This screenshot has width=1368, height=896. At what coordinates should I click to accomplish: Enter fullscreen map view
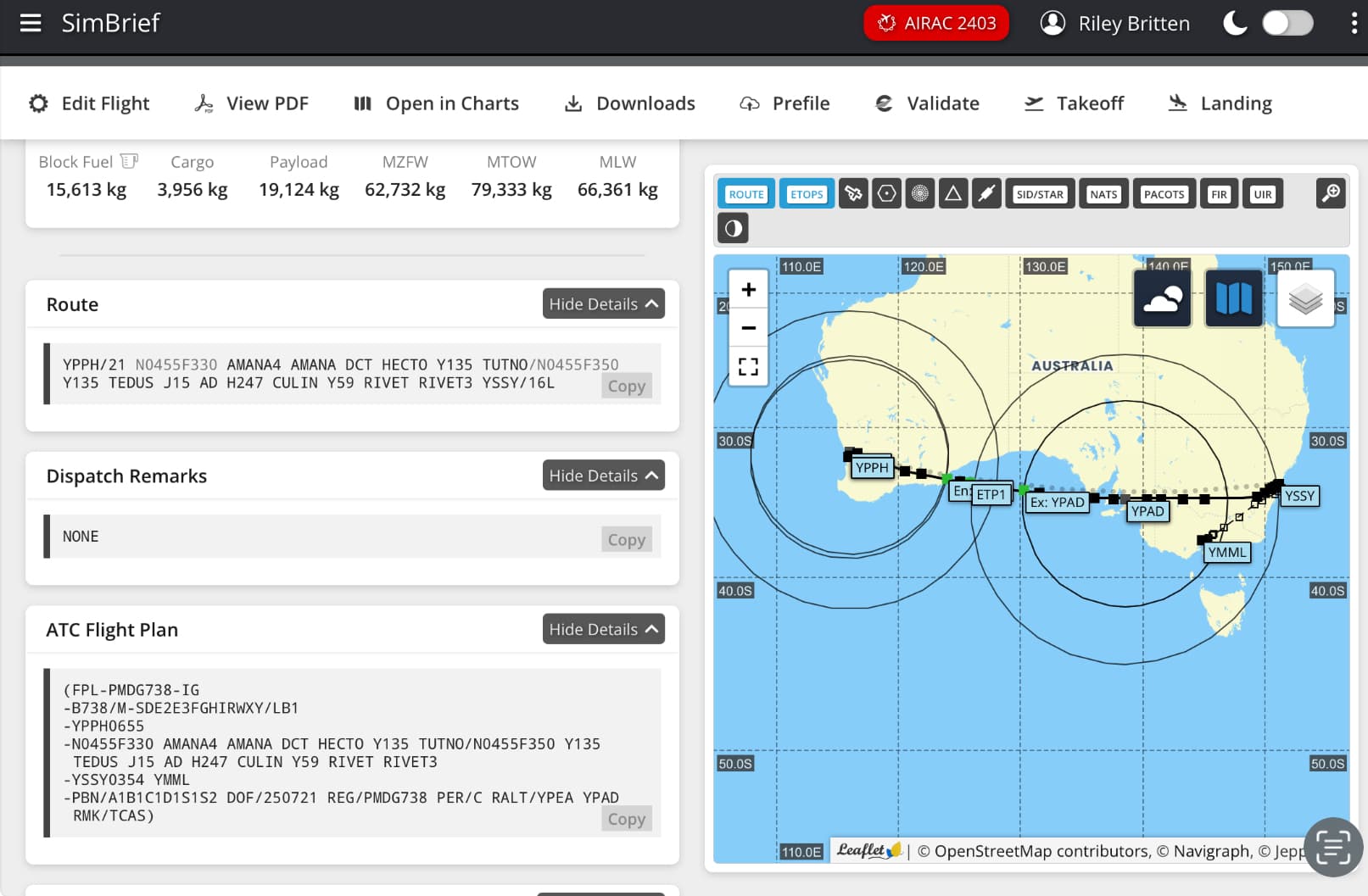749,366
